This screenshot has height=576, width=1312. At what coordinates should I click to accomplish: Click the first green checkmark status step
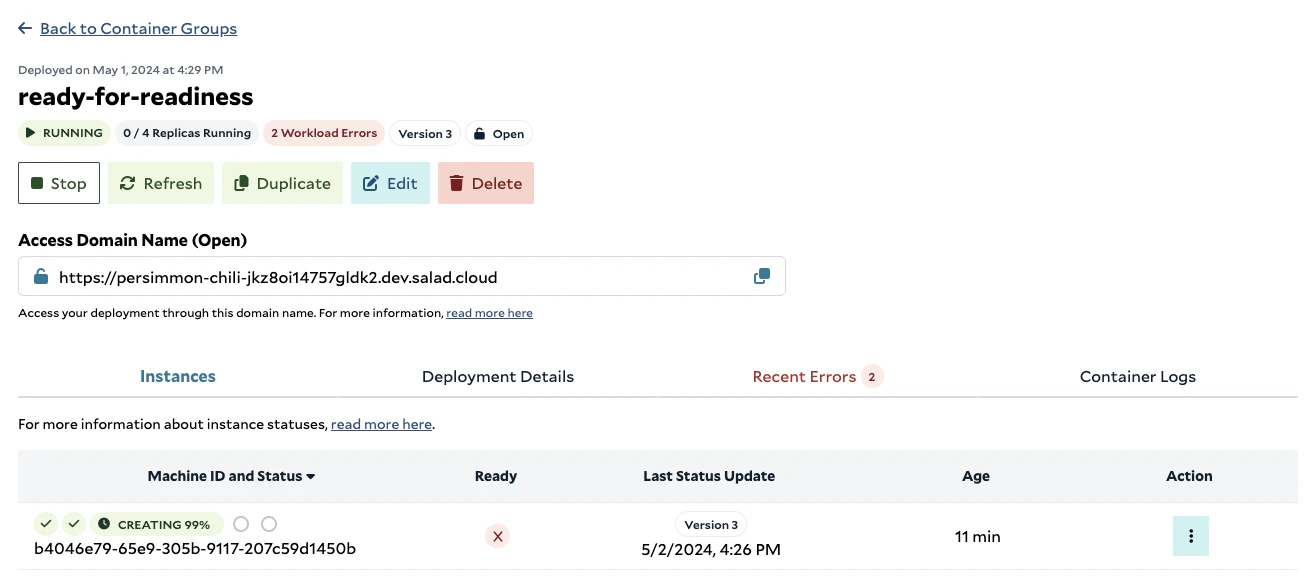point(46,524)
